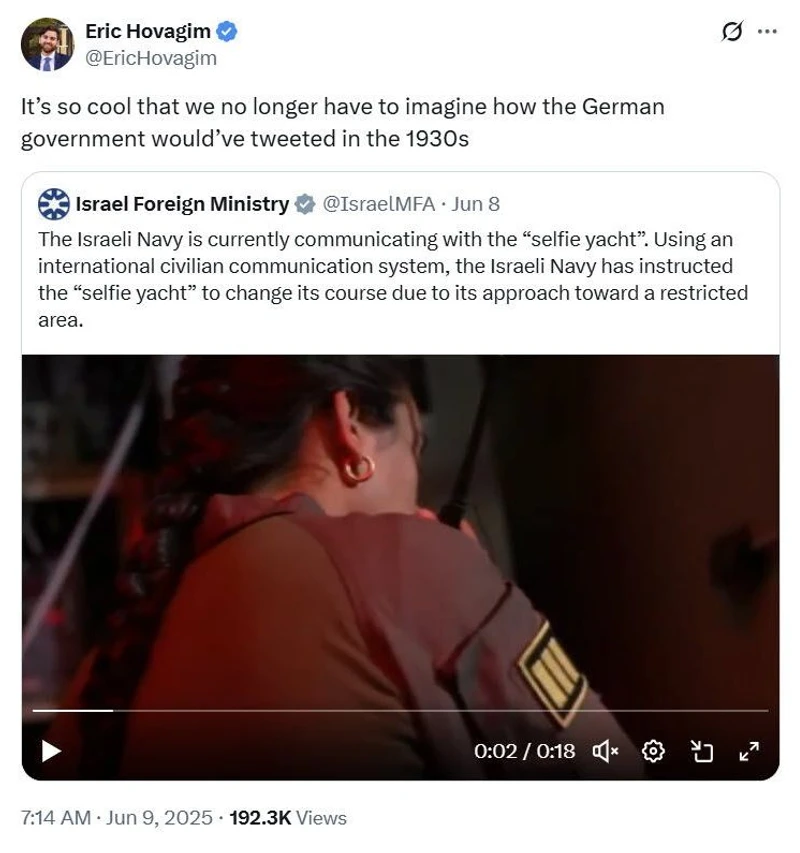Open video settings gear icon
The height and width of the screenshot is (853, 800).
pyautogui.click(x=653, y=751)
